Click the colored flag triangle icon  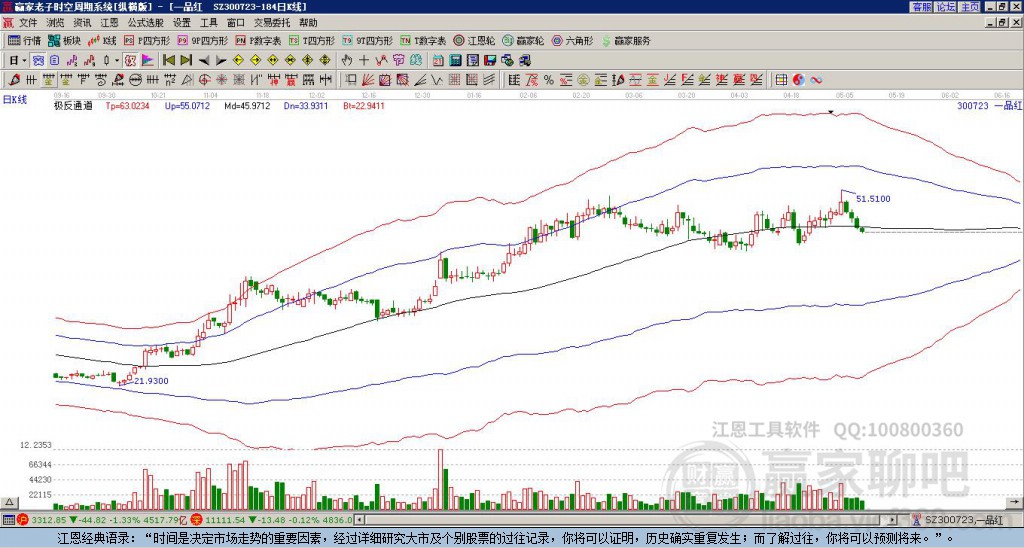pyautogui.click(x=148, y=61)
